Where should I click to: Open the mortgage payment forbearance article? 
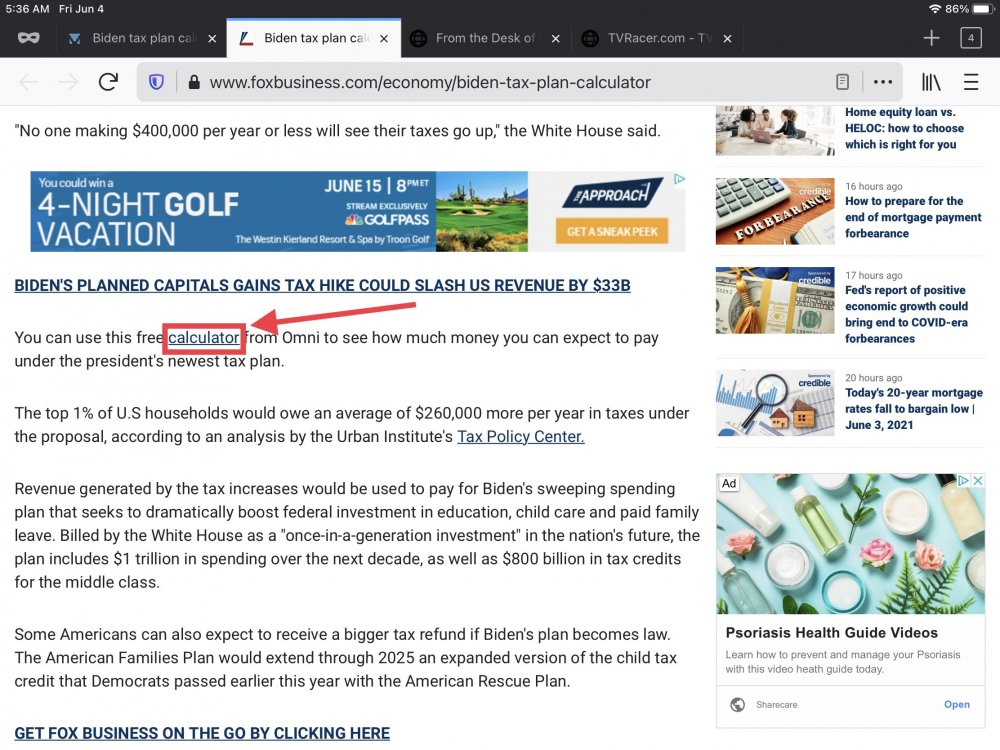click(x=913, y=217)
